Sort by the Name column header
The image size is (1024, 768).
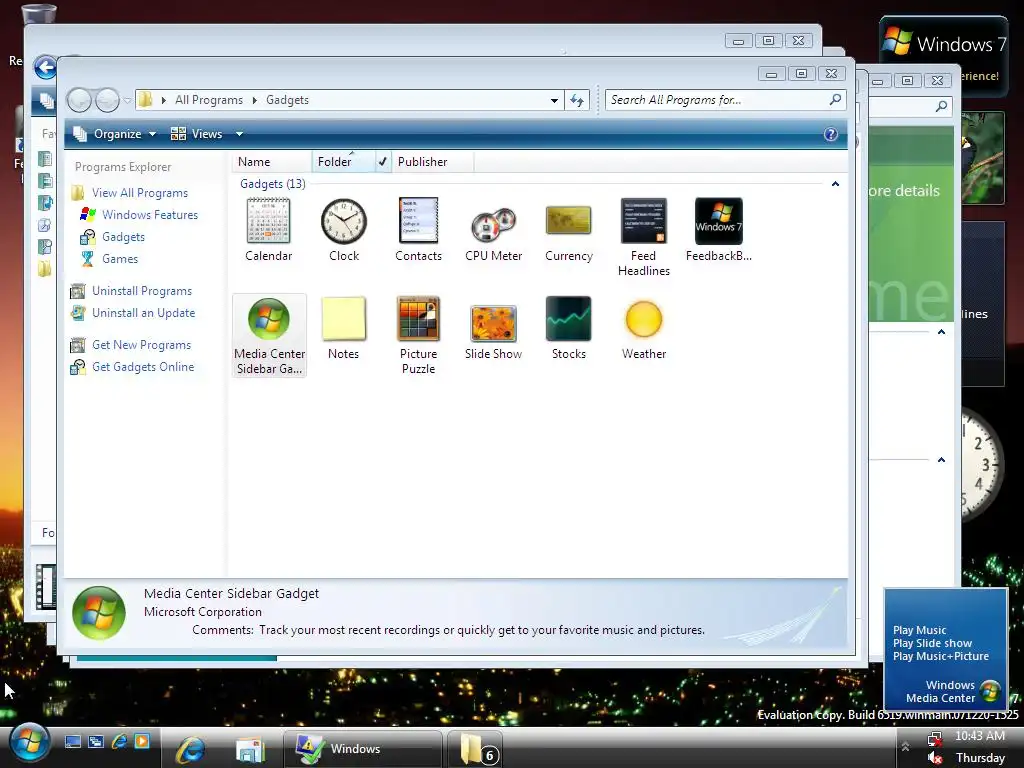[x=271, y=161]
